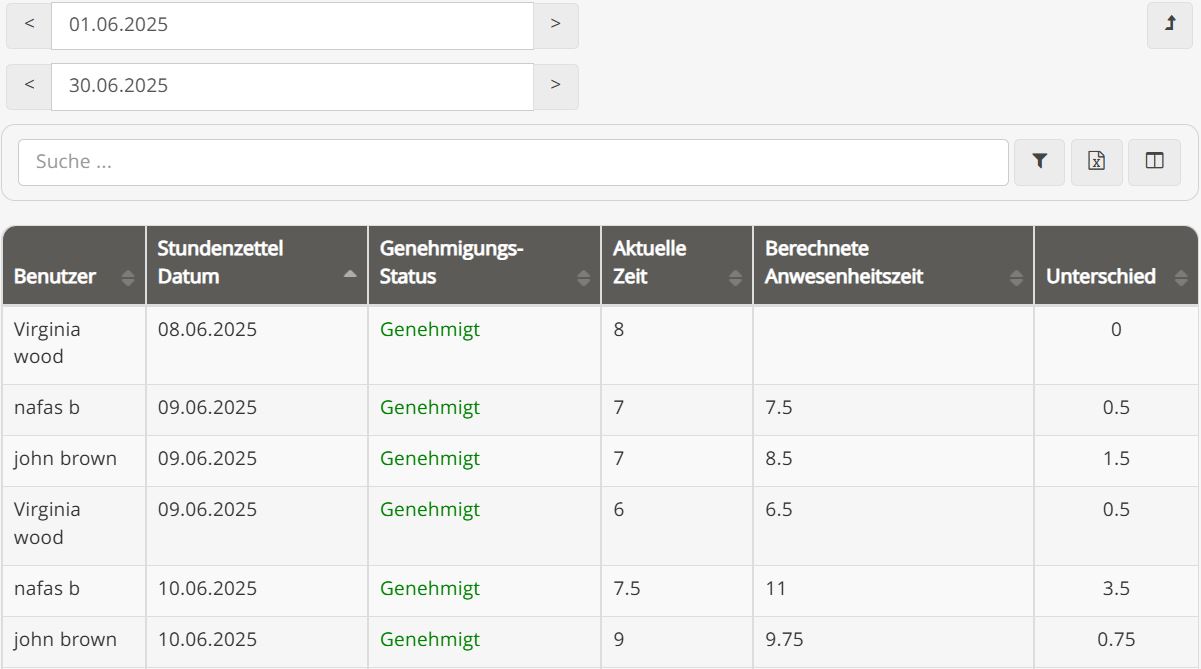Click Genehmigt status for Virginia wood 09.06.2025
The image size is (1201, 669).
(x=430, y=509)
